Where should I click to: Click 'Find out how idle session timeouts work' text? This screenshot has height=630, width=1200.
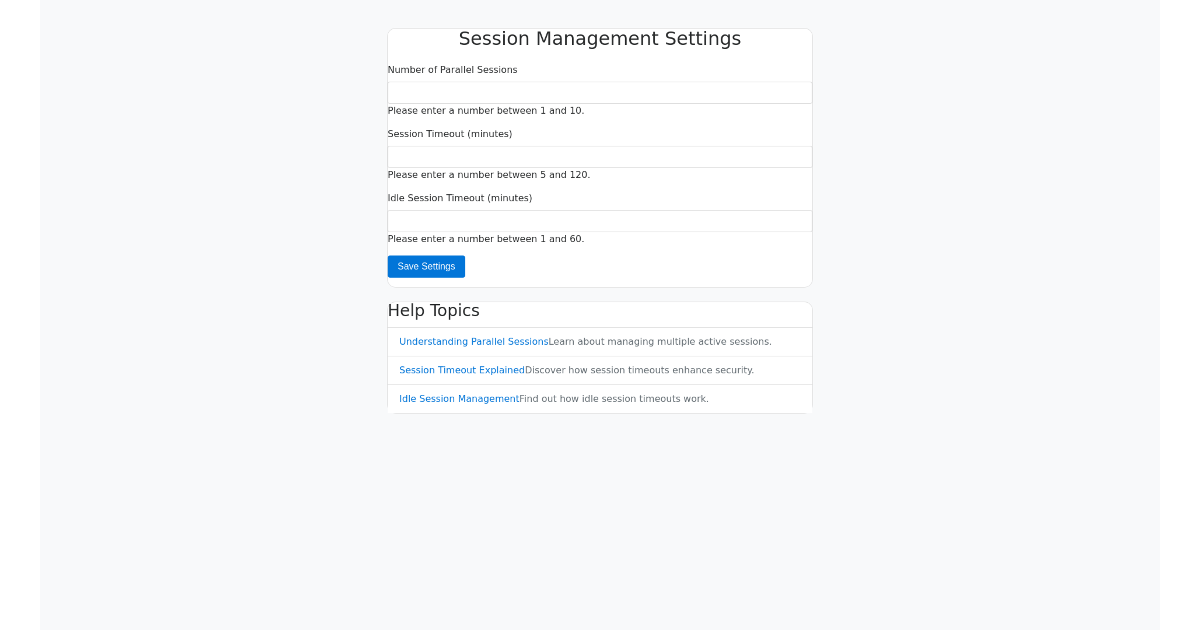613,399
